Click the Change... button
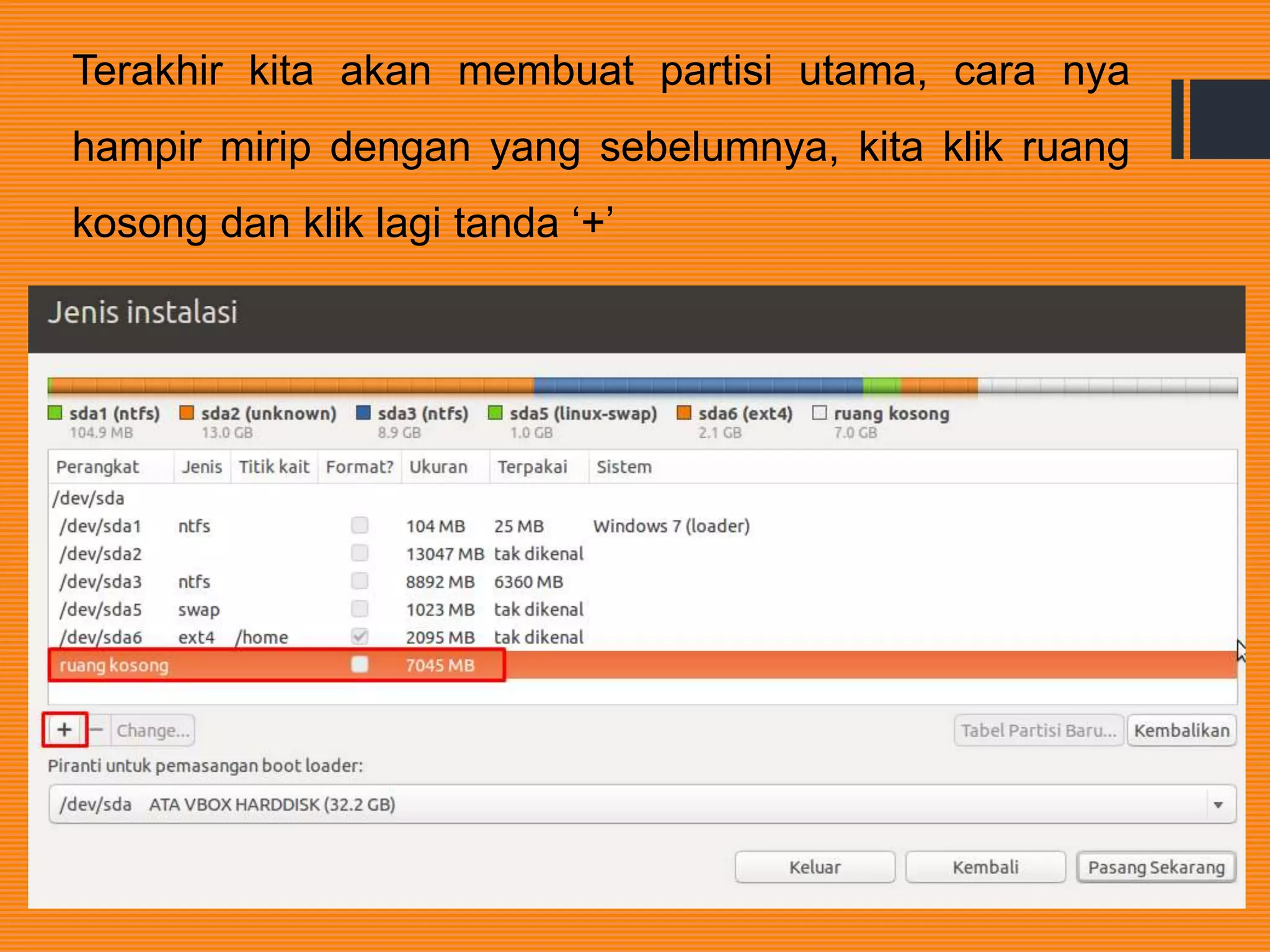This screenshot has width=1270, height=952. click(x=153, y=730)
